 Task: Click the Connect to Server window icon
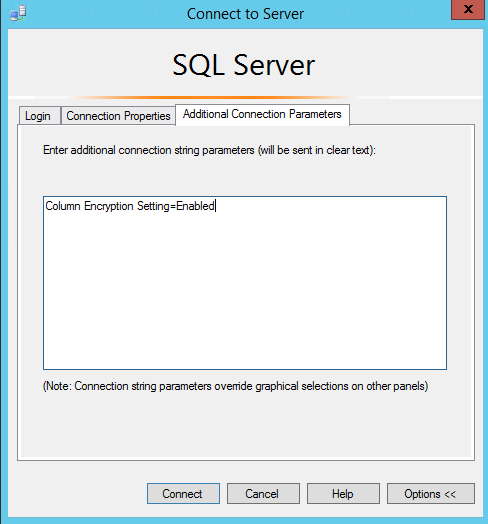[18, 13]
